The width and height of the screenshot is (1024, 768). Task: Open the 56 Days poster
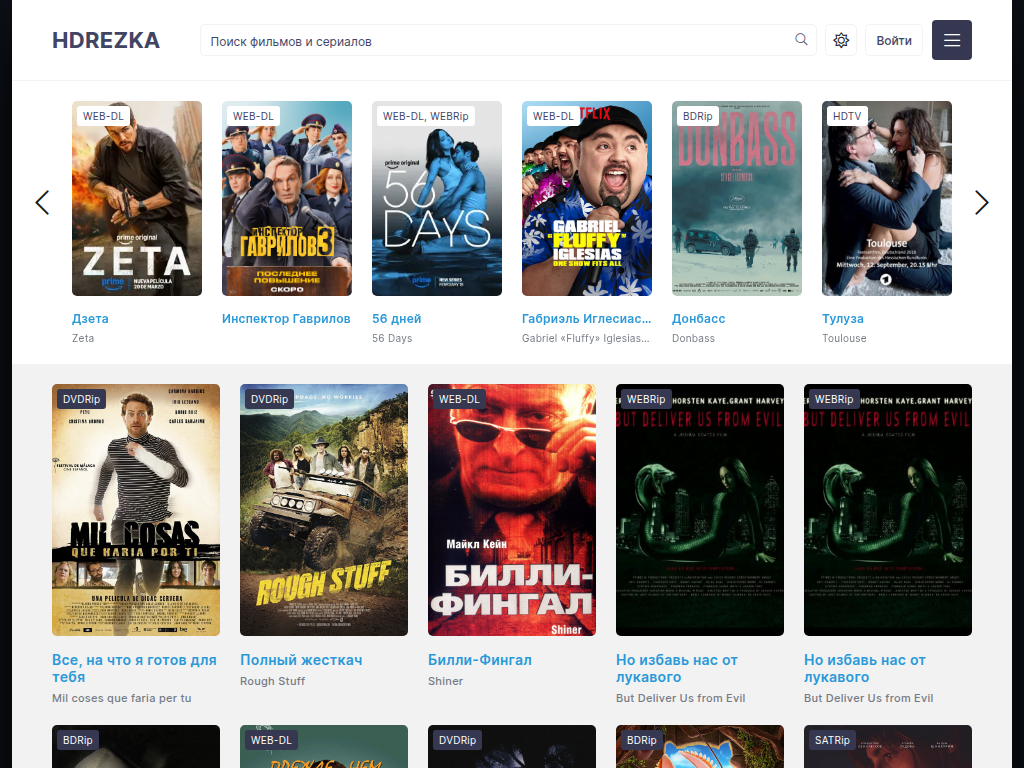pos(437,199)
